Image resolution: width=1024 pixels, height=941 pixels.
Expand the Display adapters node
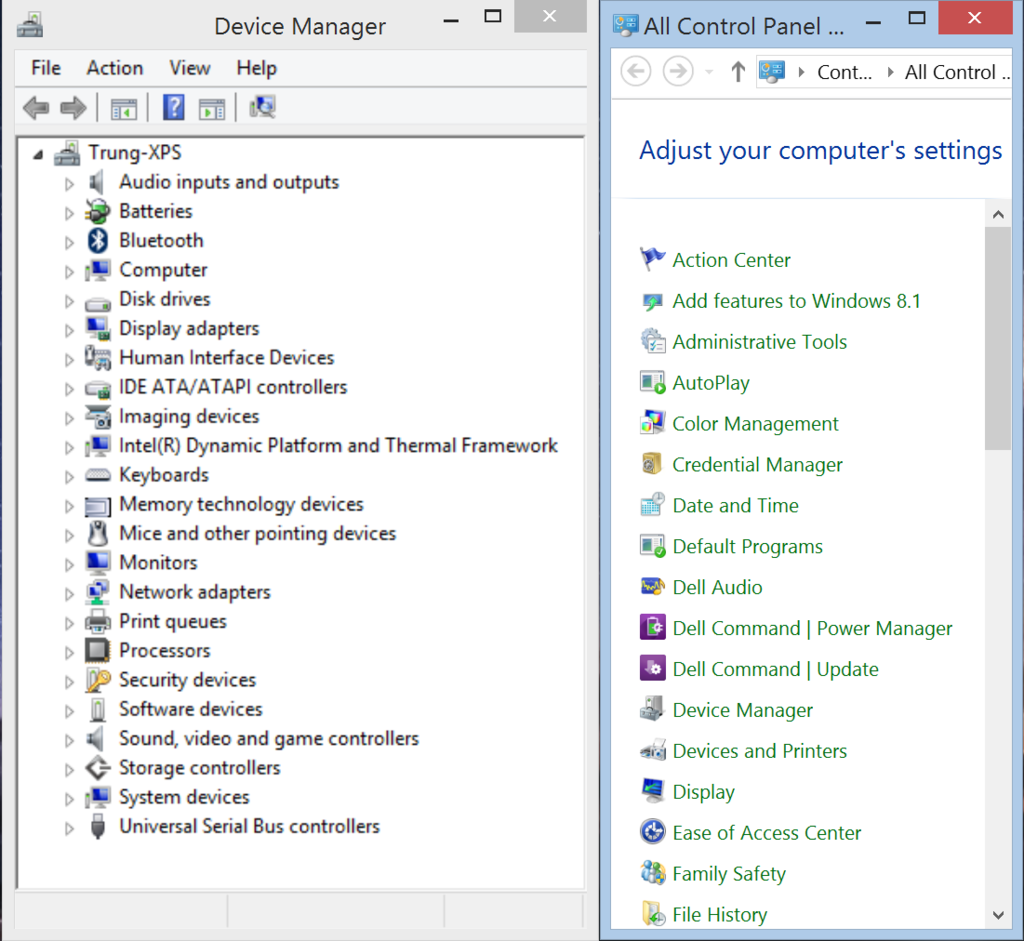[x=69, y=330]
